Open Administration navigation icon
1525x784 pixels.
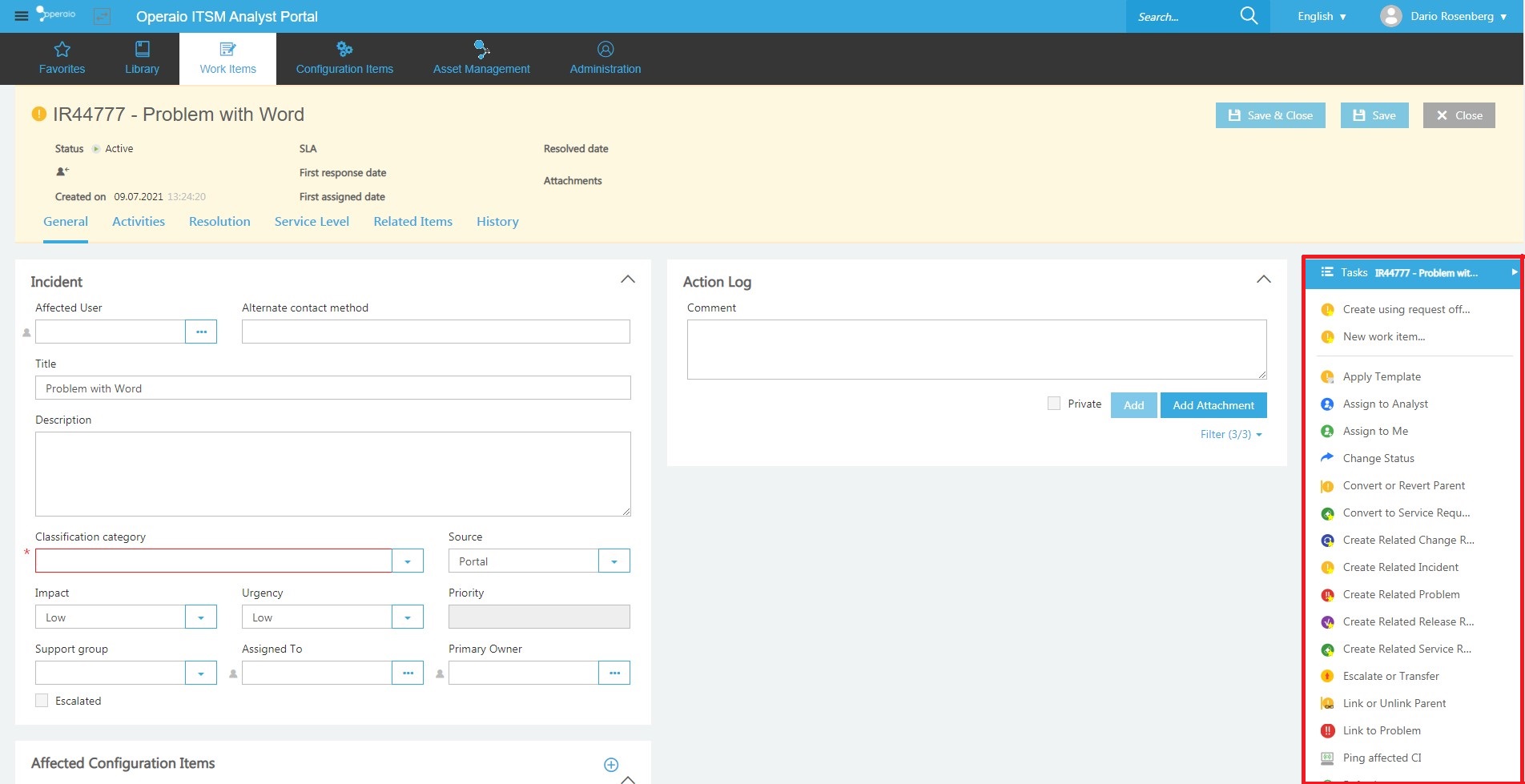point(606,50)
